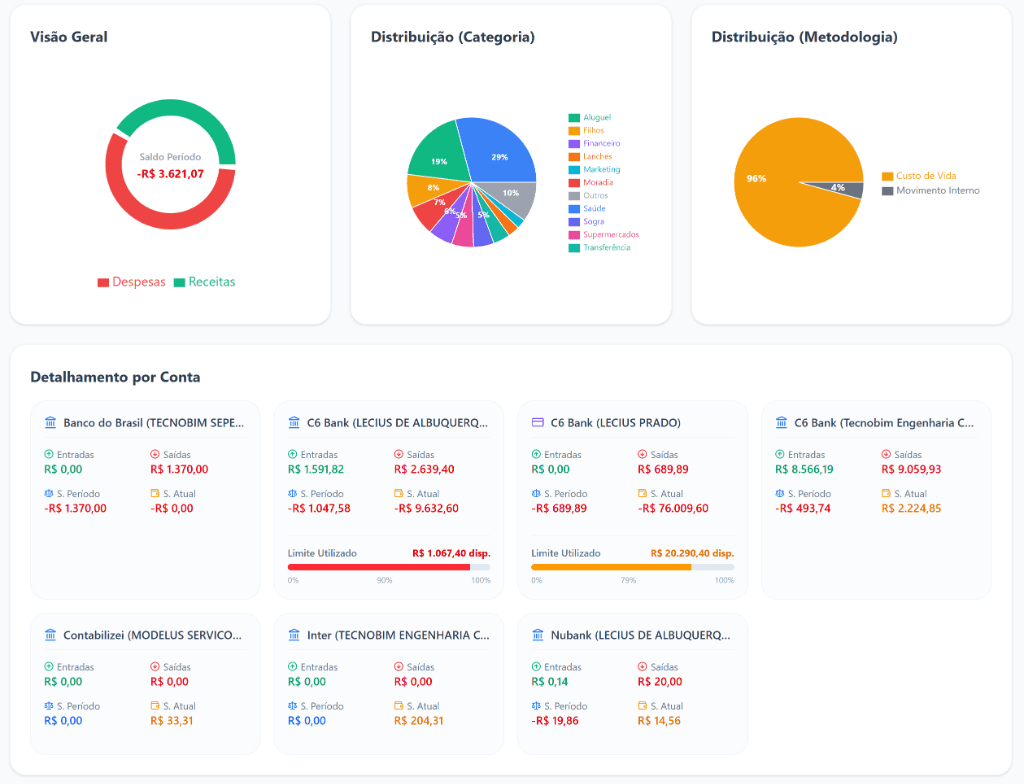Click the bank icon next to Nubank title
Screen dimensions: 1024x784
[x=538, y=635]
